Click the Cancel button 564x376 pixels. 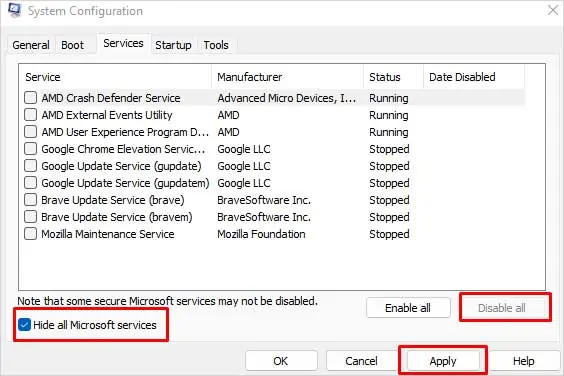point(361,361)
